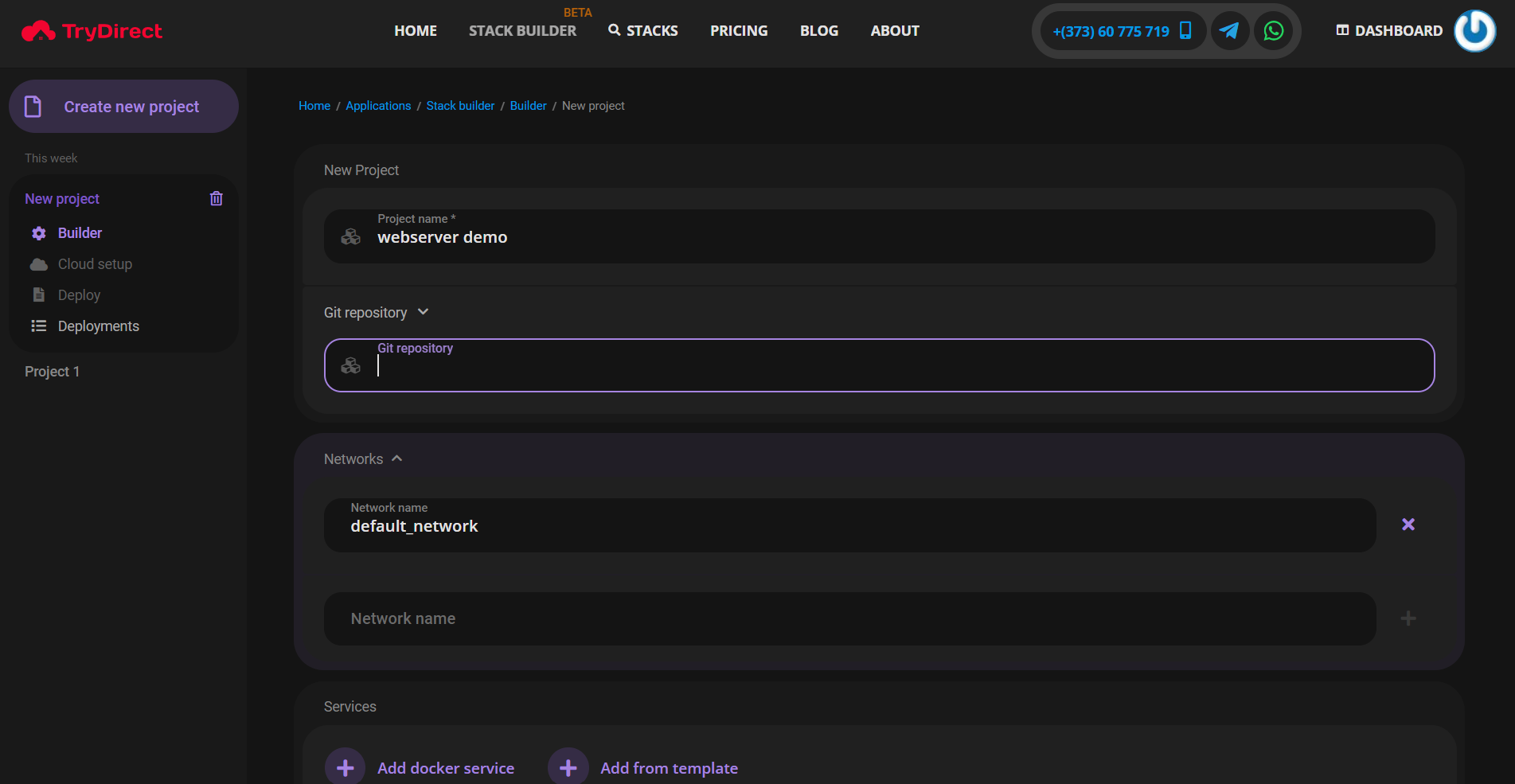The image size is (1515, 784).
Task: Open the WhatsApp contact icon
Action: [x=1274, y=31]
